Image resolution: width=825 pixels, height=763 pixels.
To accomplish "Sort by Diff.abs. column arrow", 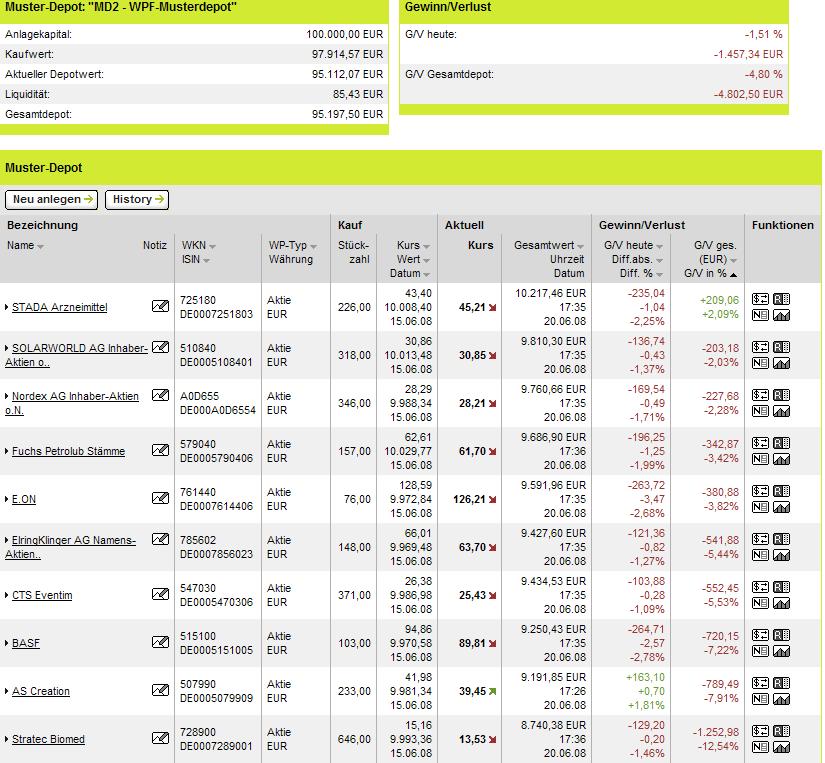I will pos(659,260).
